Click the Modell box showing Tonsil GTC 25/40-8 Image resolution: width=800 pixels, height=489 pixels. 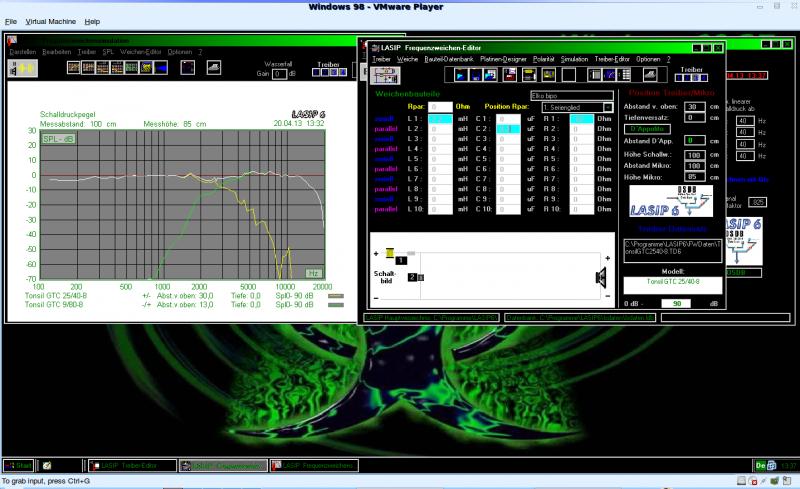pyautogui.click(x=673, y=285)
